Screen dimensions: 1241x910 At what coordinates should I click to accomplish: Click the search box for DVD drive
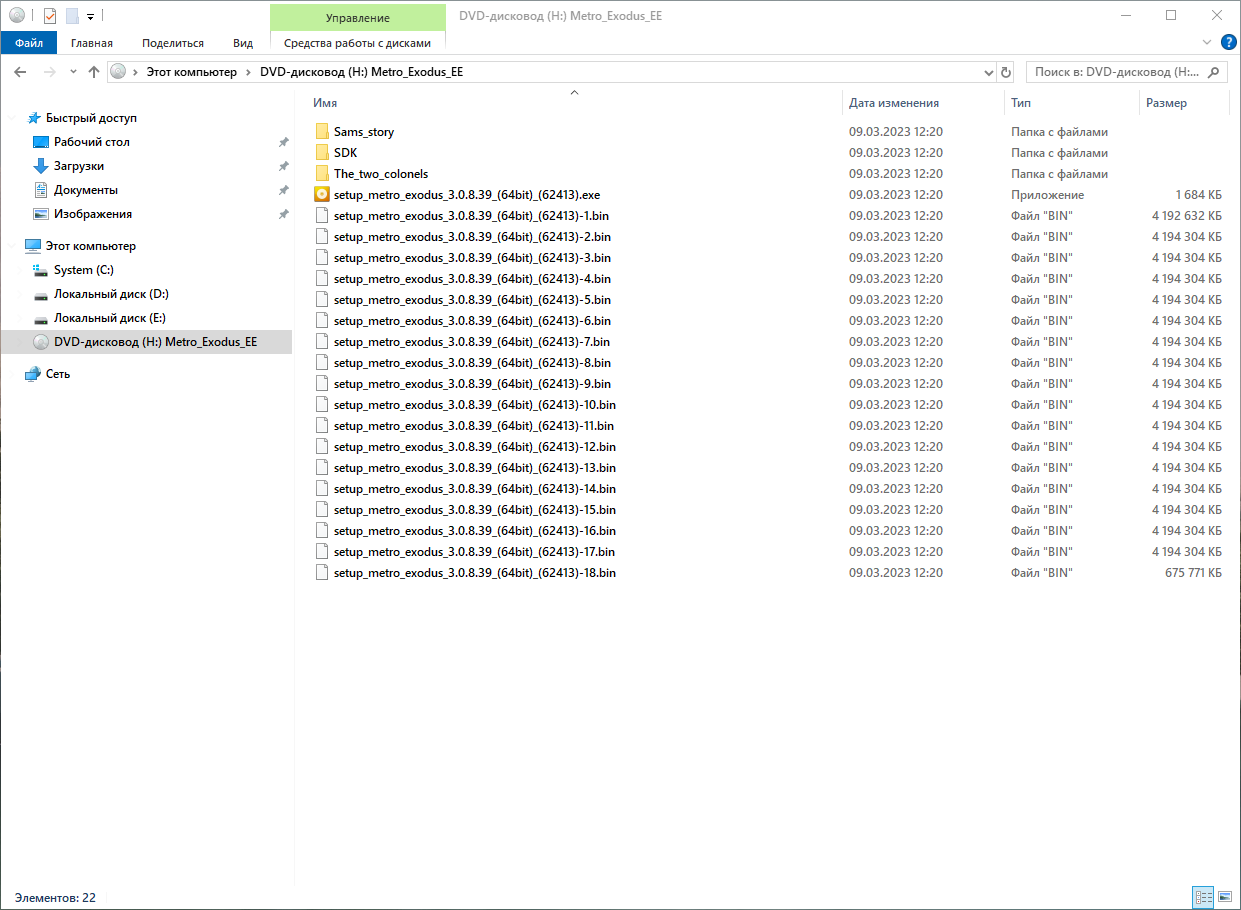[x=1116, y=72]
